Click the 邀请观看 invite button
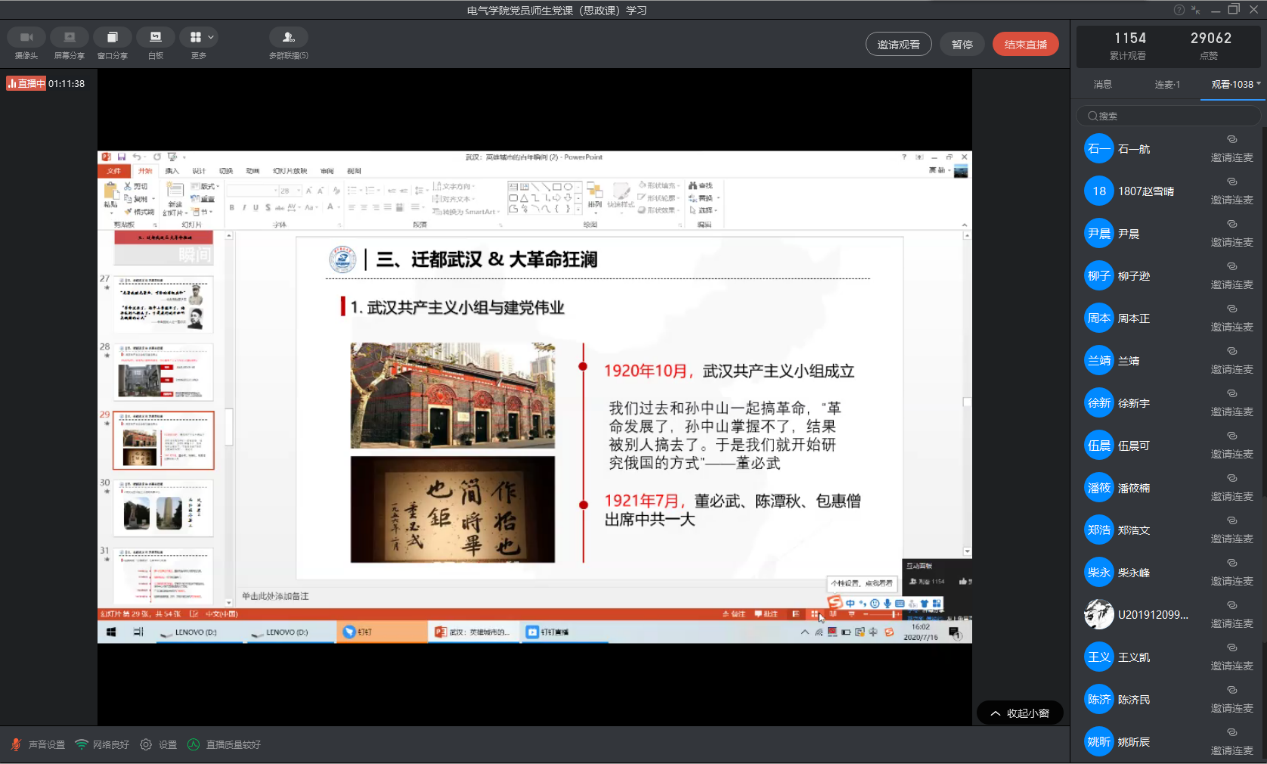 coord(898,44)
